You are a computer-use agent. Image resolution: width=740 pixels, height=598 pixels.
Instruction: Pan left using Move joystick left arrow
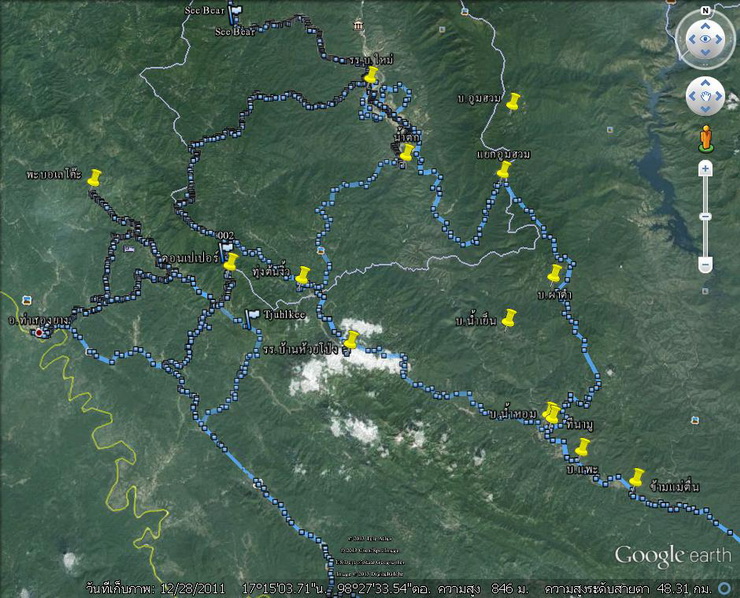(692, 97)
